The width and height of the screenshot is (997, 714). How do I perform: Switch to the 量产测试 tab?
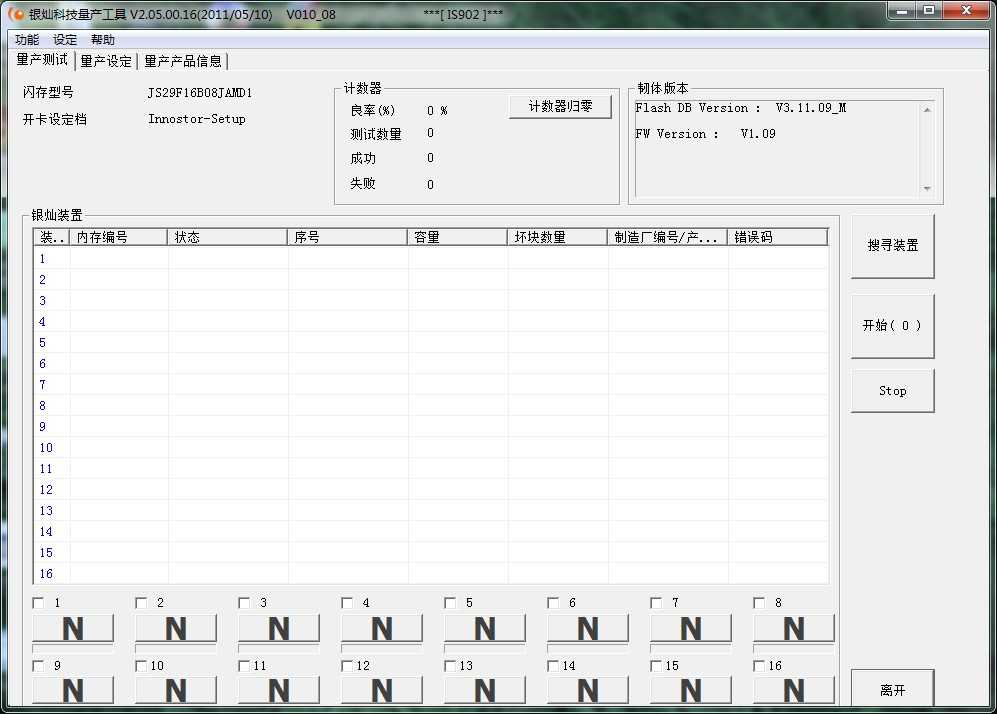coord(42,60)
